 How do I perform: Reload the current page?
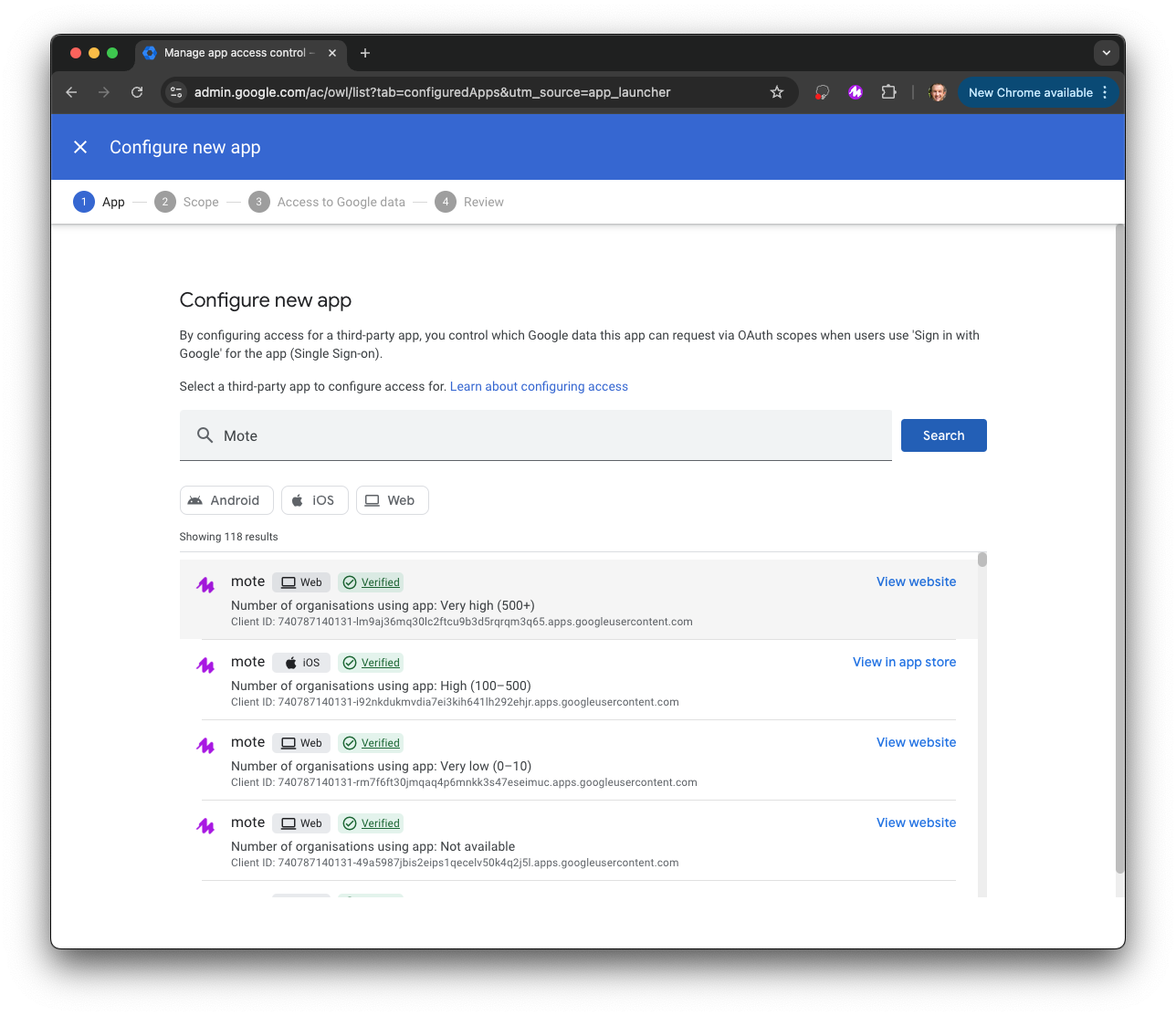137,92
